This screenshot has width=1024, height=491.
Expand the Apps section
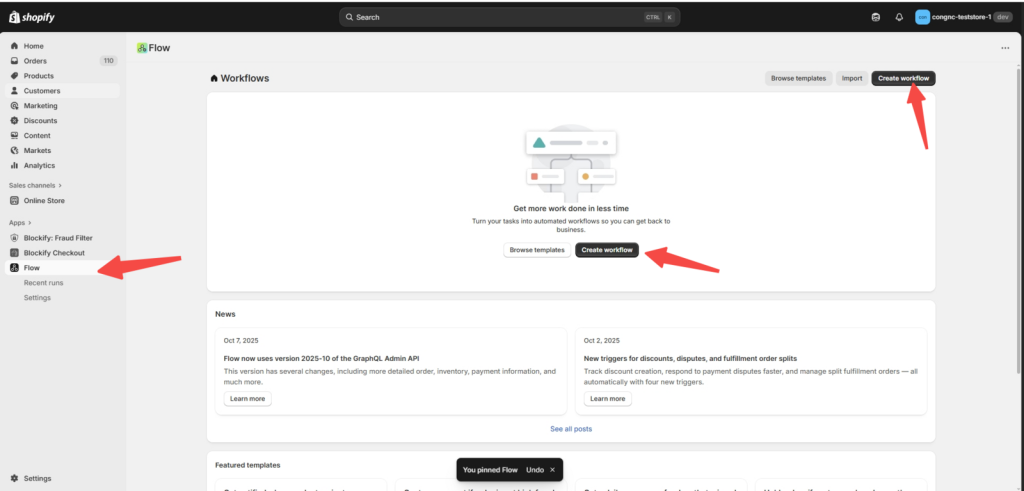20,223
